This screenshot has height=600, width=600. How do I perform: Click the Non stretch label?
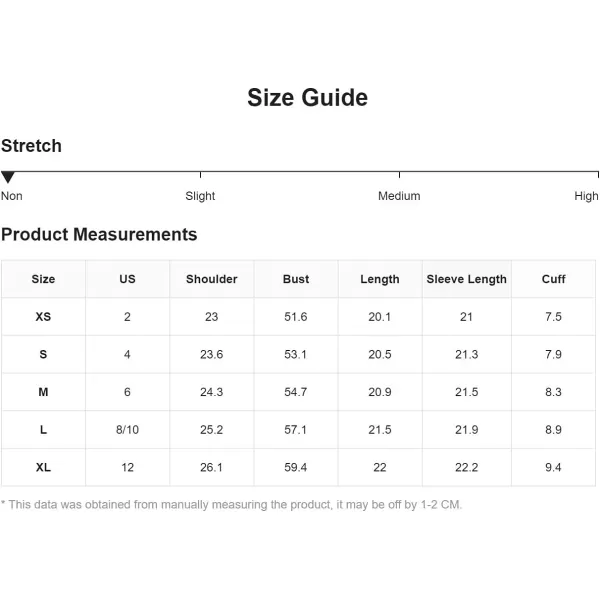point(11,196)
